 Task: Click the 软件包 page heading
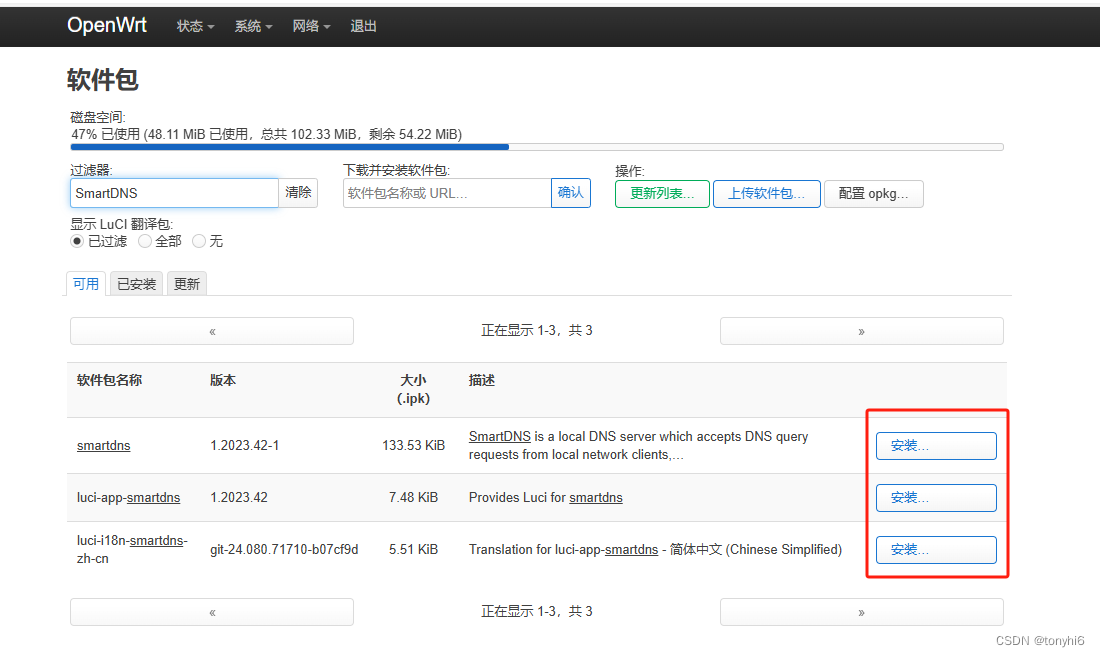102,79
